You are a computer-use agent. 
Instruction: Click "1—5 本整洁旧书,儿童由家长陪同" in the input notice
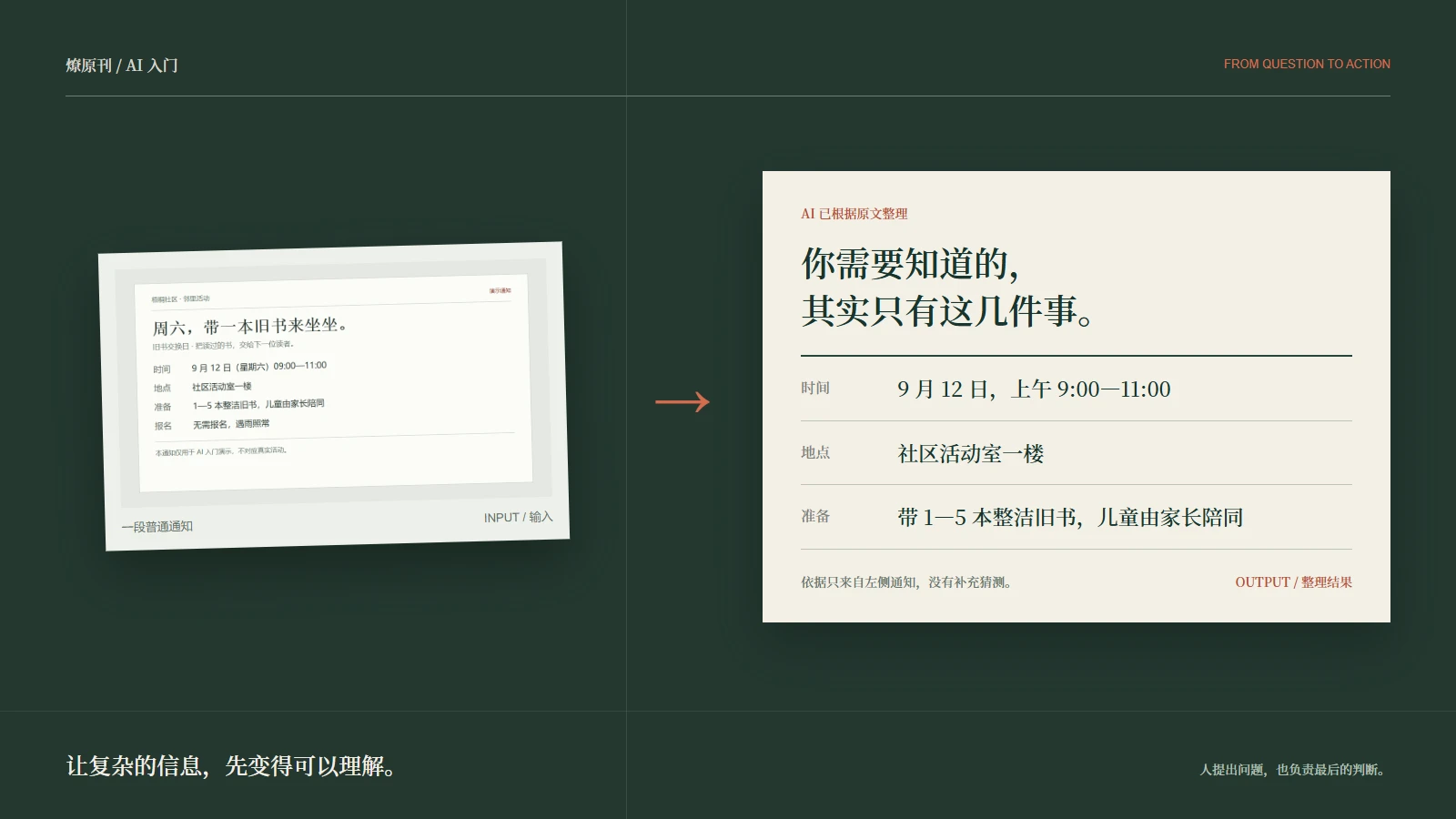point(258,404)
